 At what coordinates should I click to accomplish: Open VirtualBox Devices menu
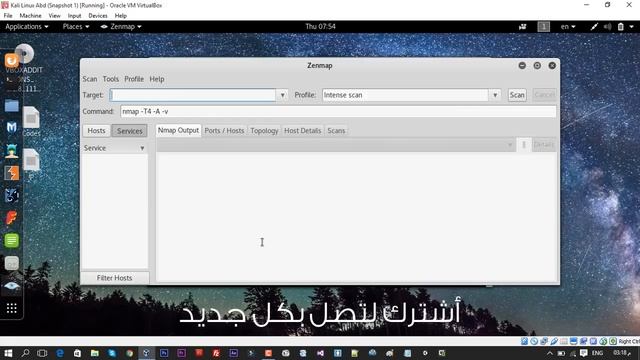[x=98, y=16]
